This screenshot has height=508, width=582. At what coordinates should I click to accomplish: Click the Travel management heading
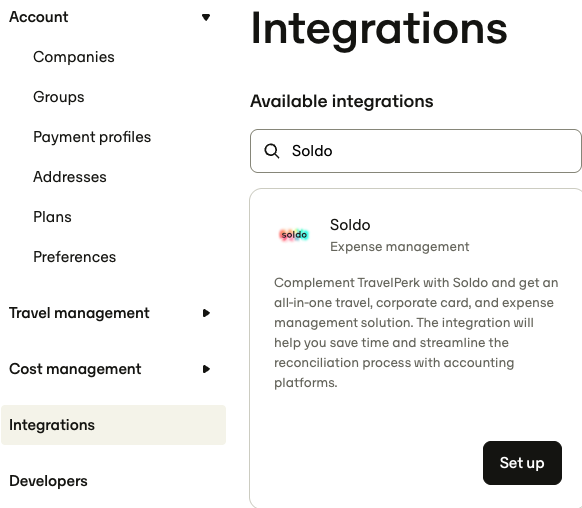point(79,313)
